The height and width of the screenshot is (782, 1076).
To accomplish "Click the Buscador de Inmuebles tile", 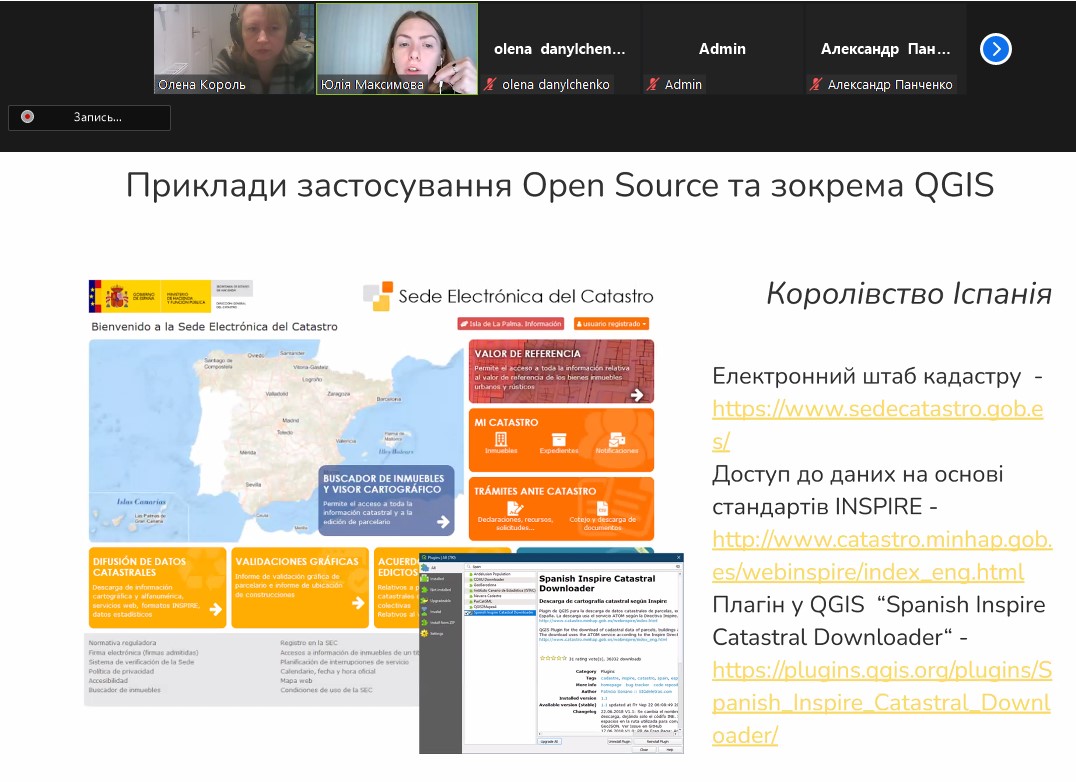I will (x=386, y=502).
